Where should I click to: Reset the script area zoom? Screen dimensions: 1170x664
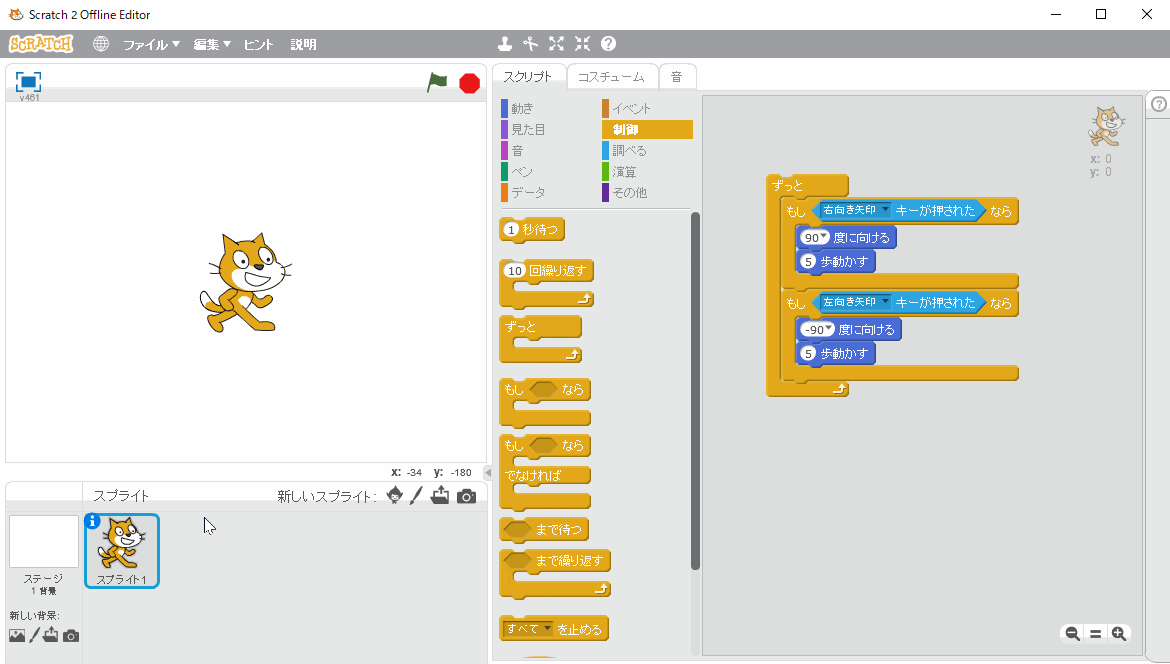(1095, 633)
